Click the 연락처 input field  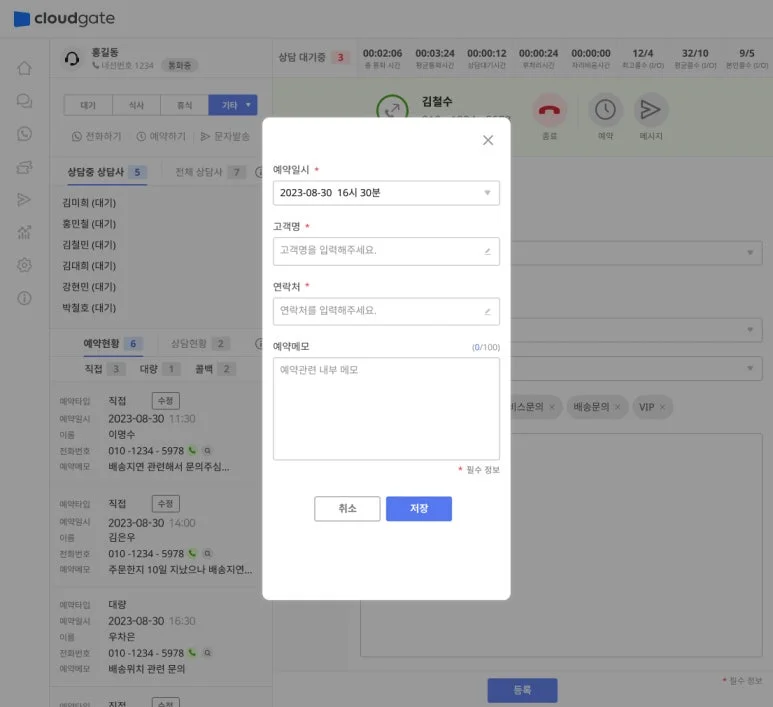pyautogui.click(x=386, y=311)
